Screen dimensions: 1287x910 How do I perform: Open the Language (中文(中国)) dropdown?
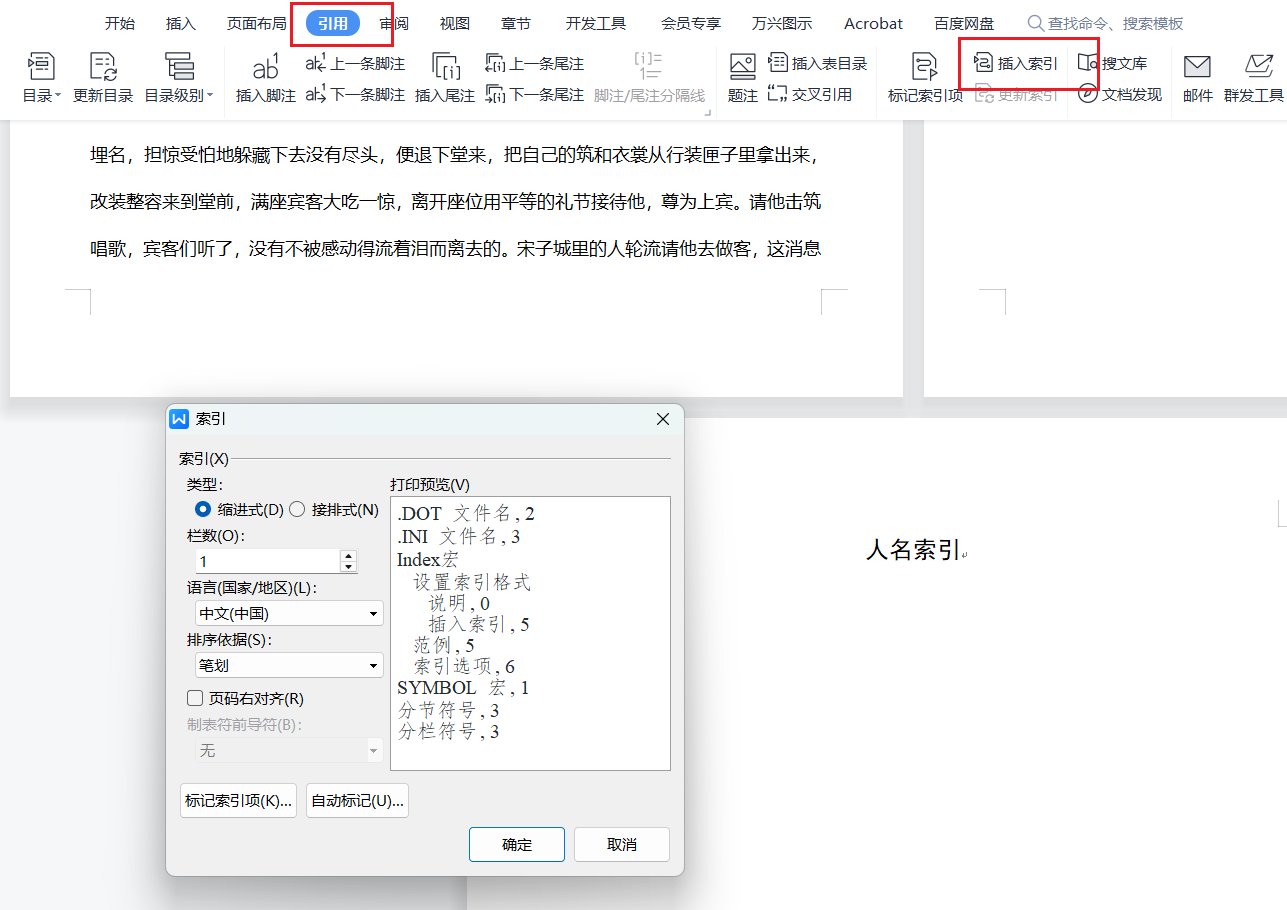pyautogui.click(x=288, y=613)
